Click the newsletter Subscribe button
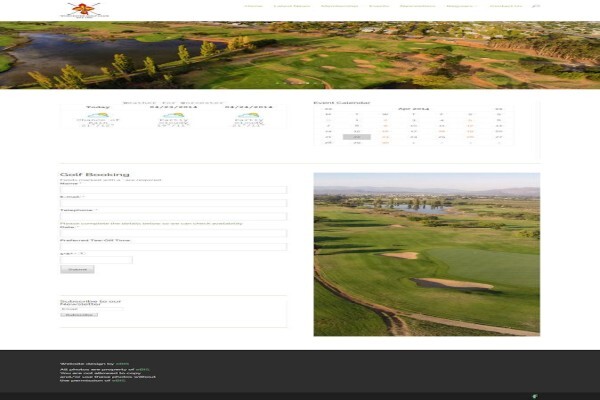This screenshot has height=400, width=600. tap(79, 315)
